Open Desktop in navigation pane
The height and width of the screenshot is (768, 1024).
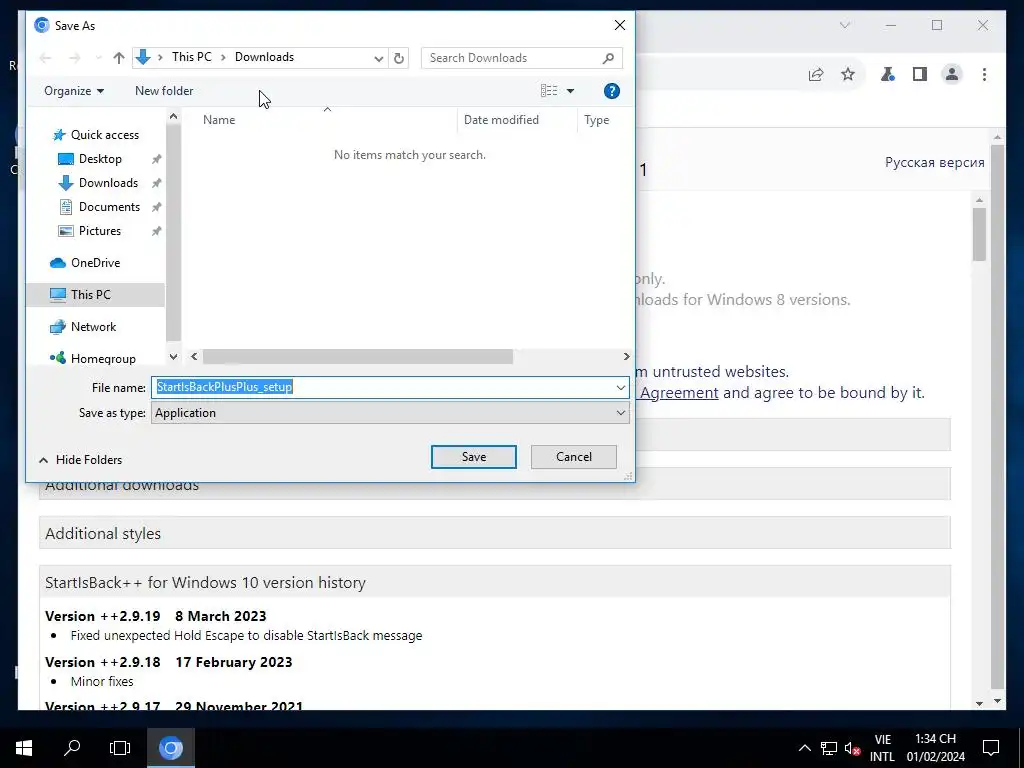(x=100, y=159)
